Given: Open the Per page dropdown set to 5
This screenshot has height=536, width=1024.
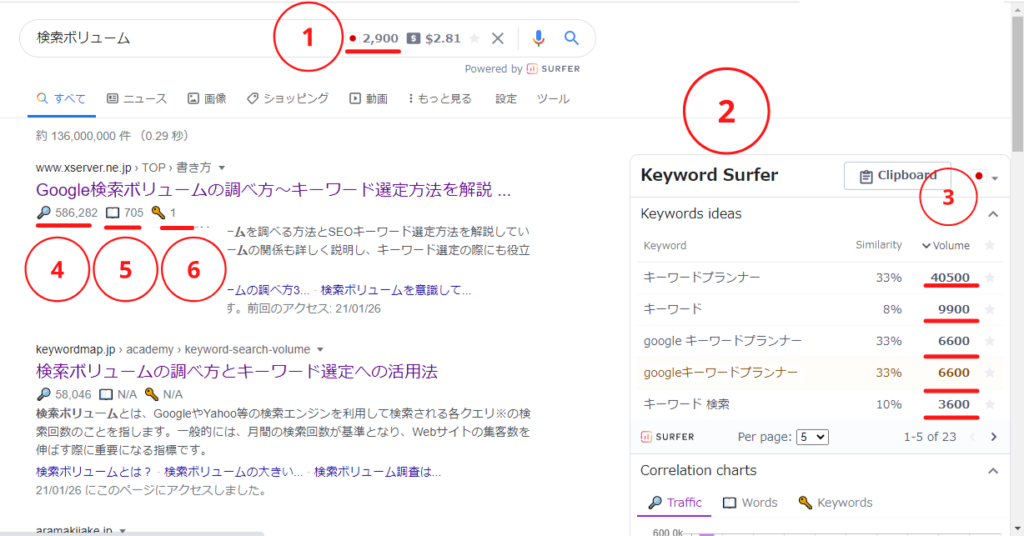Looking at the screenshot, I should [x=812, y=437].
